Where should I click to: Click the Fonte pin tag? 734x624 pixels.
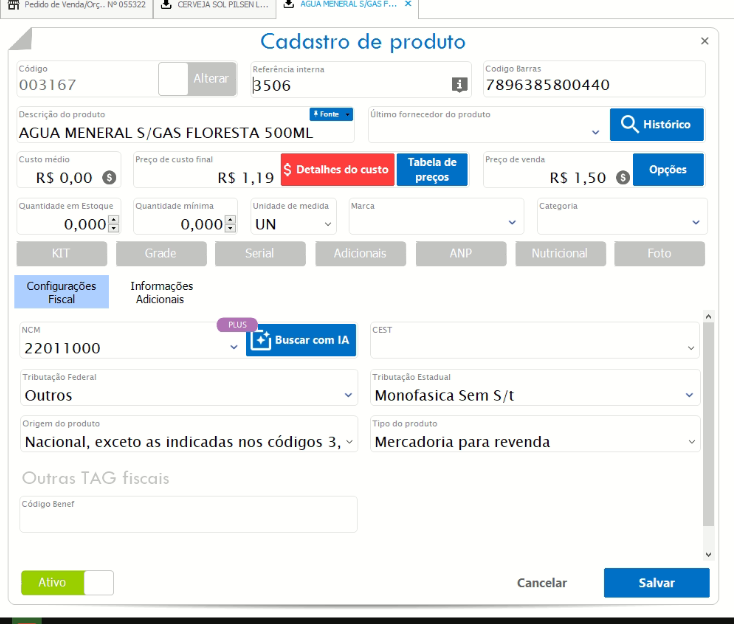click(331, 115)
